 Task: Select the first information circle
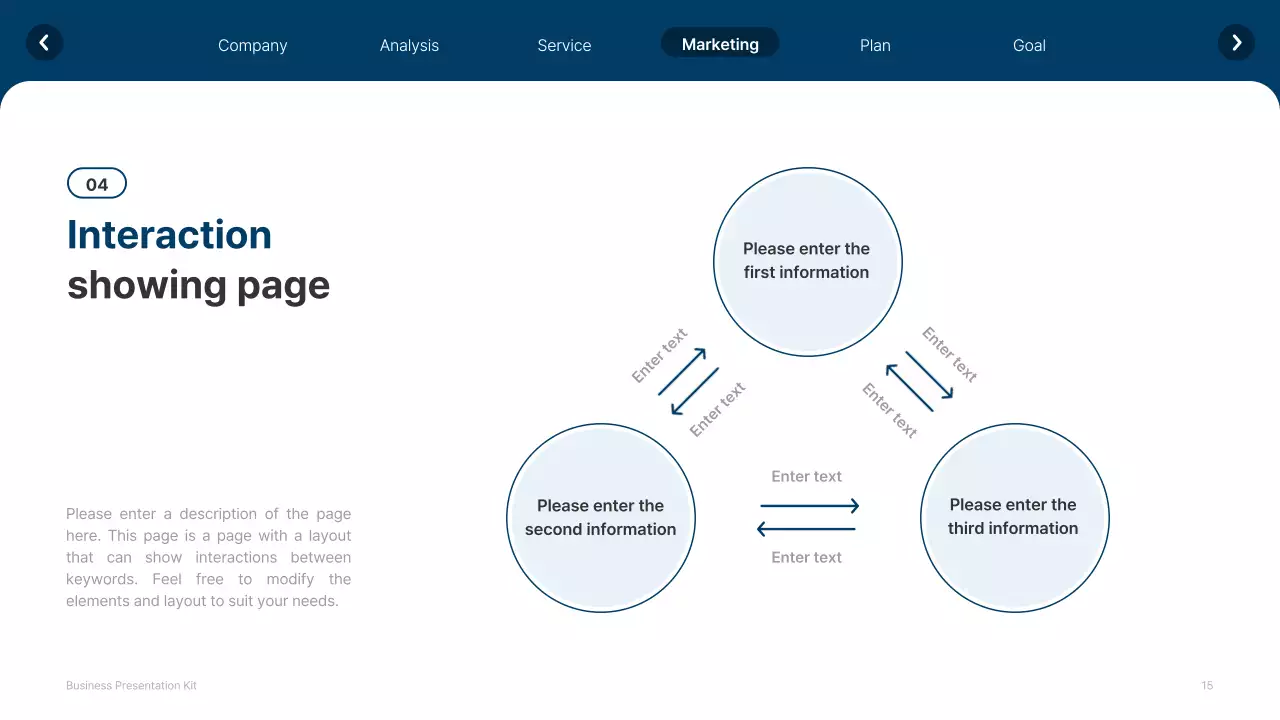point(807,261)
